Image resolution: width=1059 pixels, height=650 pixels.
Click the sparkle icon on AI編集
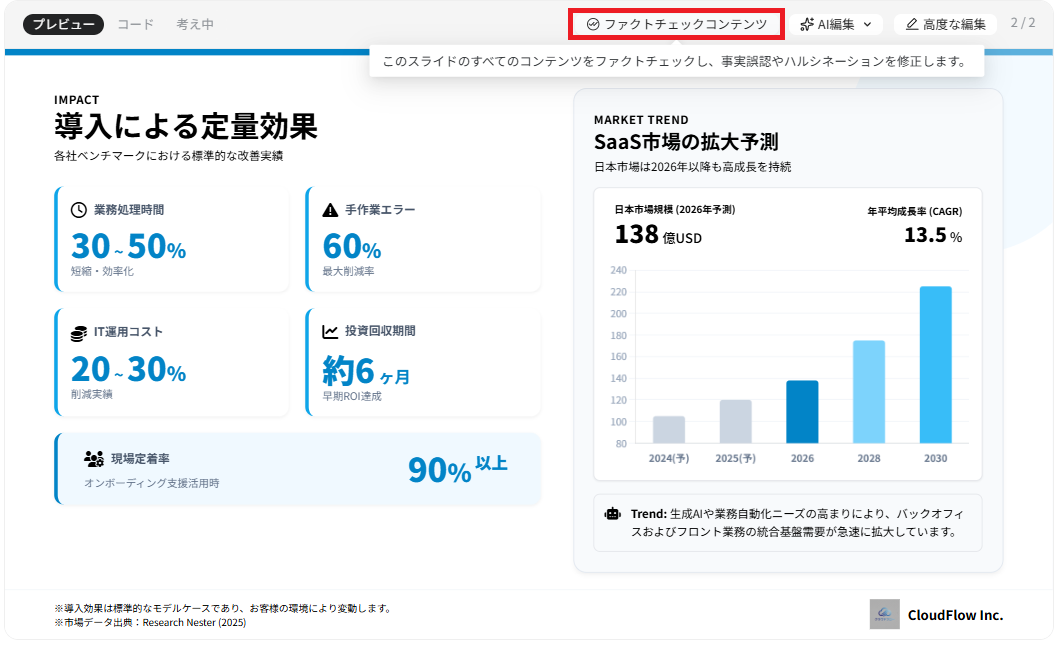pos(807,24)
